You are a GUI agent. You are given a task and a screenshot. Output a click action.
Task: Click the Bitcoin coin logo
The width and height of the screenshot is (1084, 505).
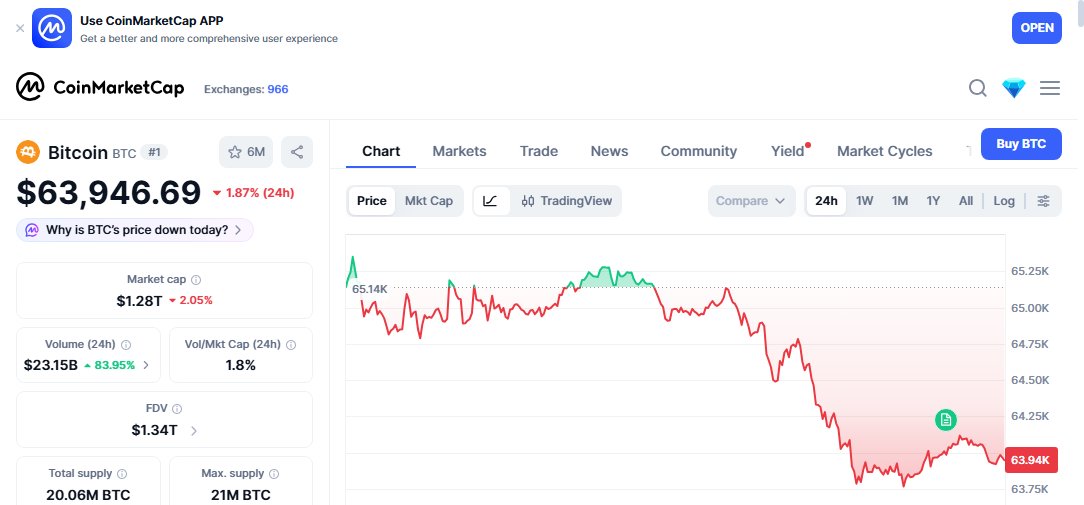click(x=28, y=152)
